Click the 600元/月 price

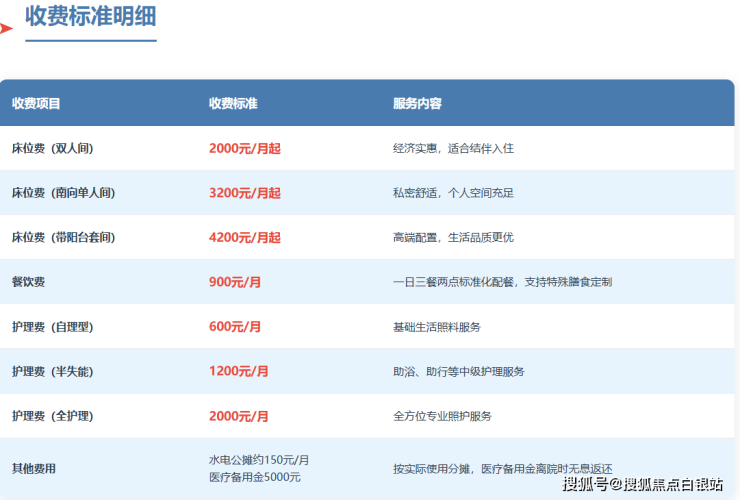point(235,326)
